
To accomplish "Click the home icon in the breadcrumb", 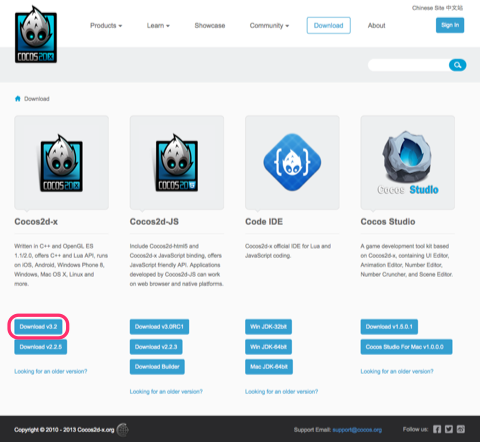I will pyautogui.click(x=18, y=99).
